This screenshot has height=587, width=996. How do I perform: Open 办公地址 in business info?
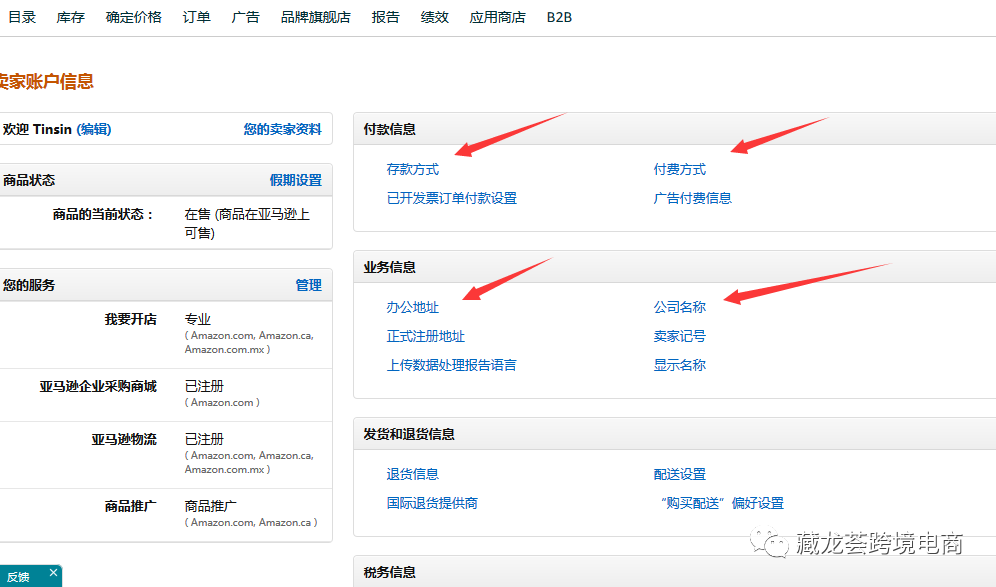413,308
